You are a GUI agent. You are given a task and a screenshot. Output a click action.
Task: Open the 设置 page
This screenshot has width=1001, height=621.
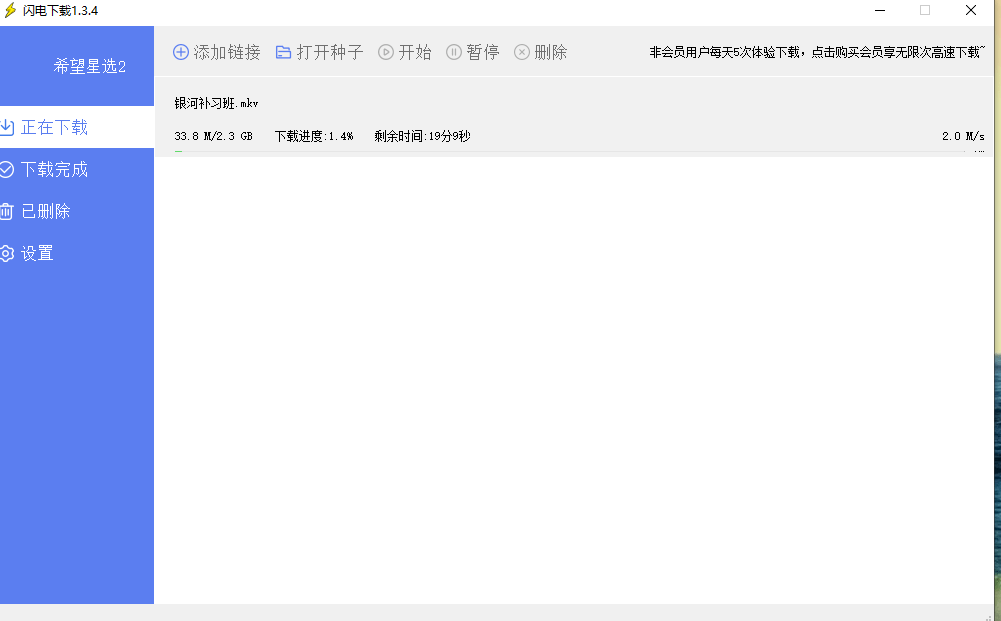point(77,253)
